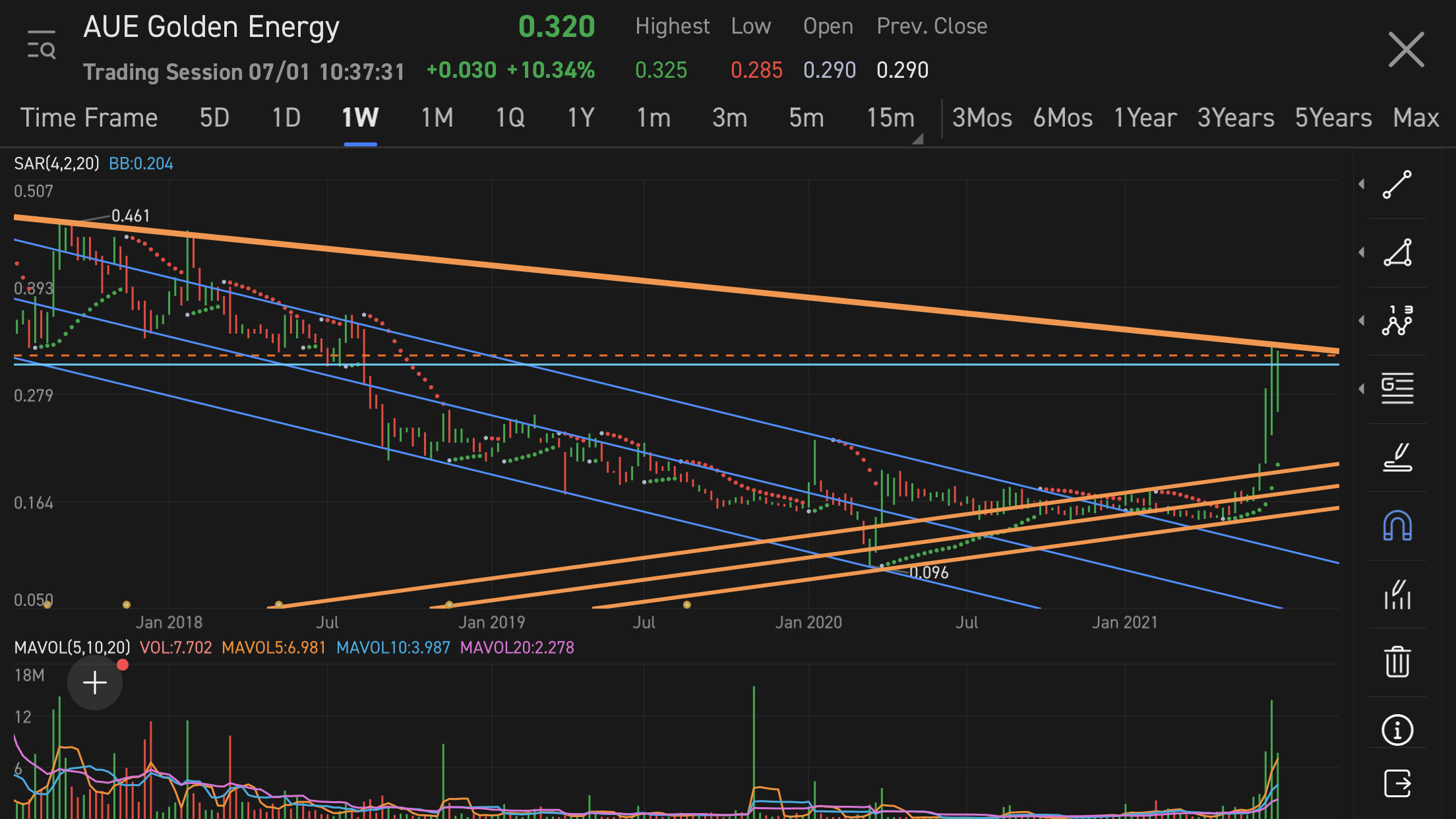Image resolution: width=1456 pixels, height=819 pixels.
Task: Switch to the 15m minute chart
Action: click(890, 118)
